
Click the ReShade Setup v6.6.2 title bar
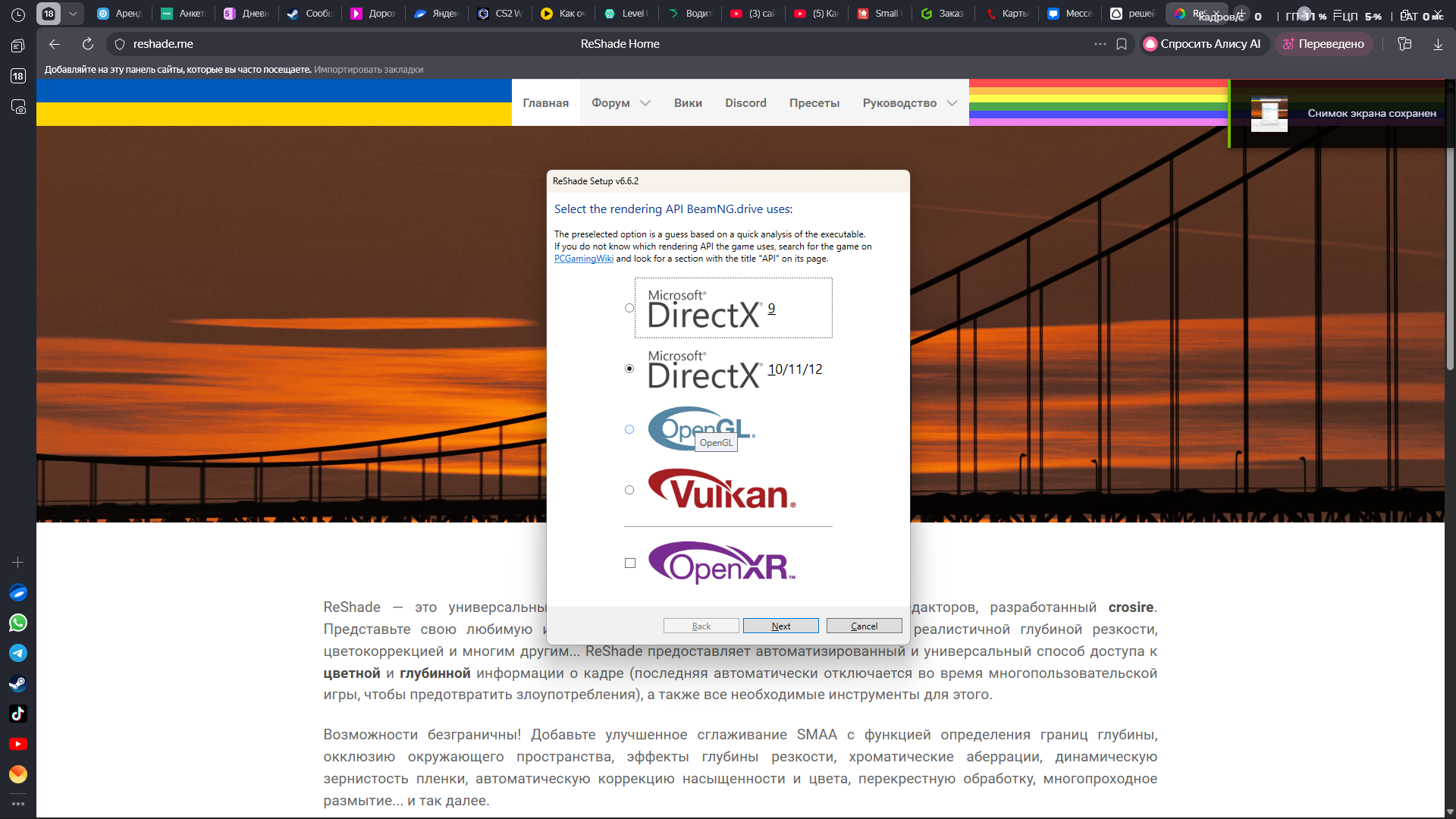[728, 181]
